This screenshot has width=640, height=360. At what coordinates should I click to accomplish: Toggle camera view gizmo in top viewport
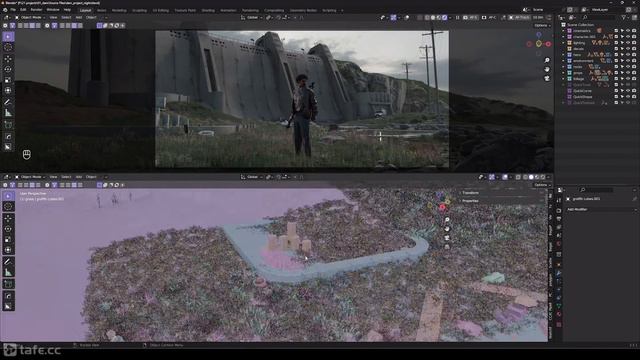[547, 78]
